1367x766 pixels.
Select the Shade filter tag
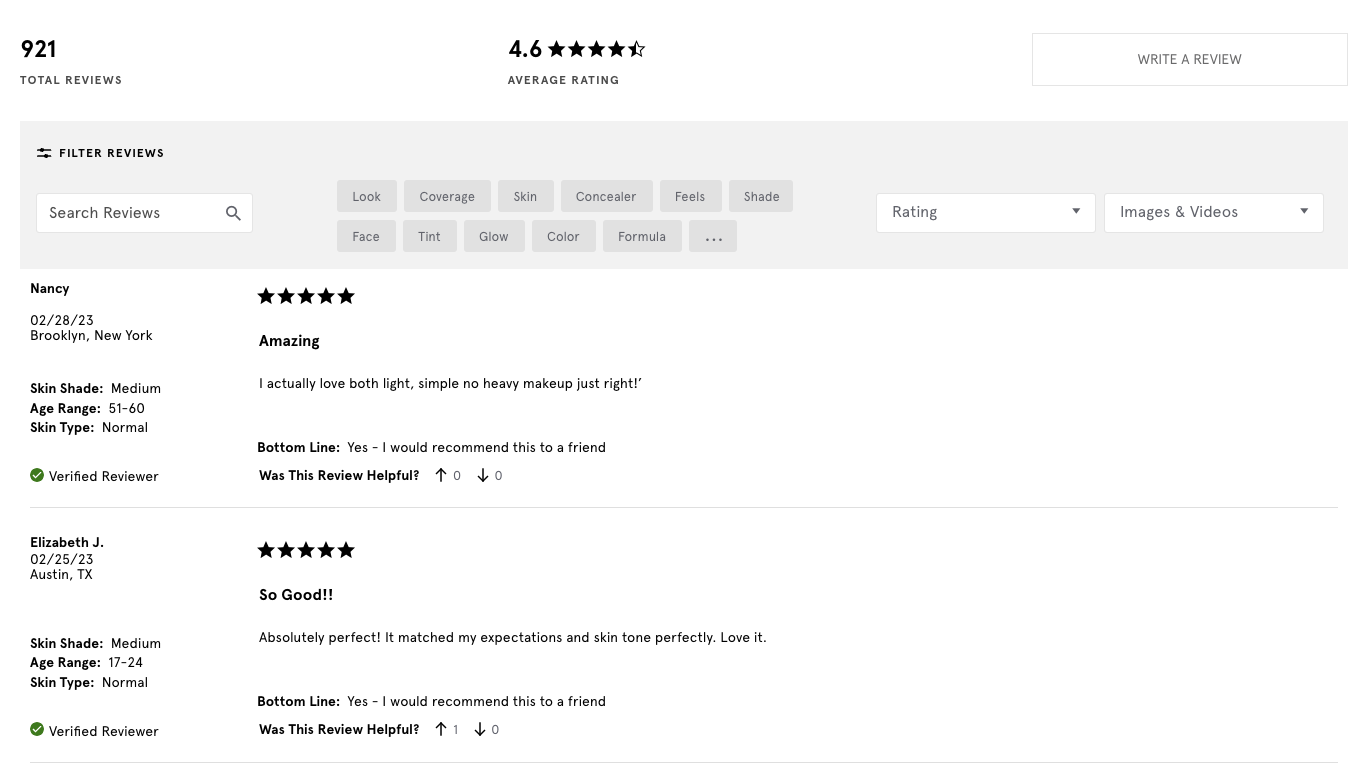point(761,197)
